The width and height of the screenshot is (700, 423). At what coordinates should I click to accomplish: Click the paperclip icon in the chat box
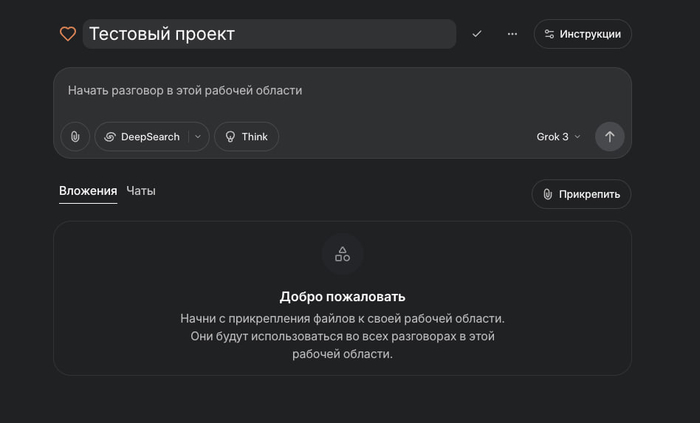coord(75,137)
